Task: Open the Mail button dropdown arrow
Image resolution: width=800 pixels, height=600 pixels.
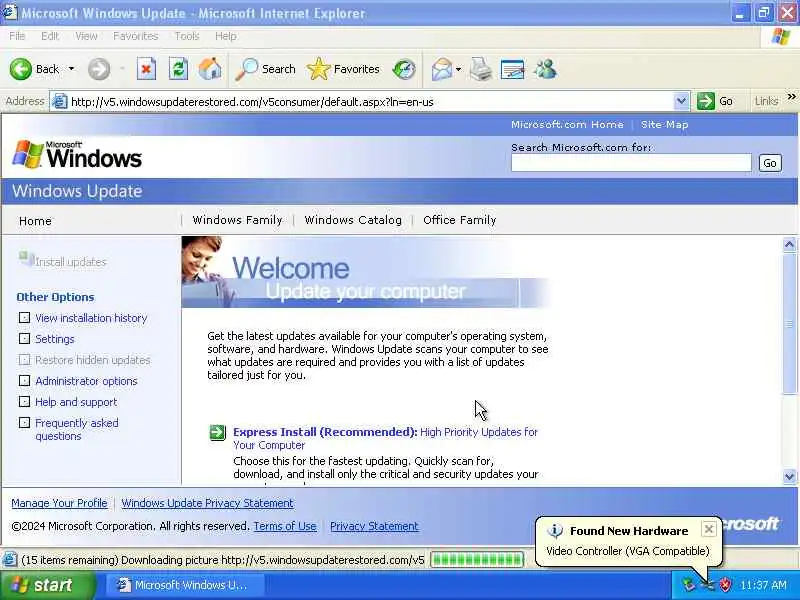Action: pyautogui.click(x=458, y=69)
